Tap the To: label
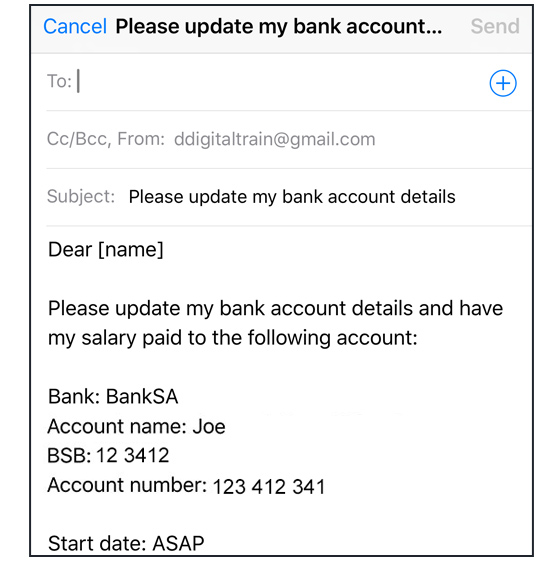545x561 pixels. pyautogui.click(x=59, y=81)
